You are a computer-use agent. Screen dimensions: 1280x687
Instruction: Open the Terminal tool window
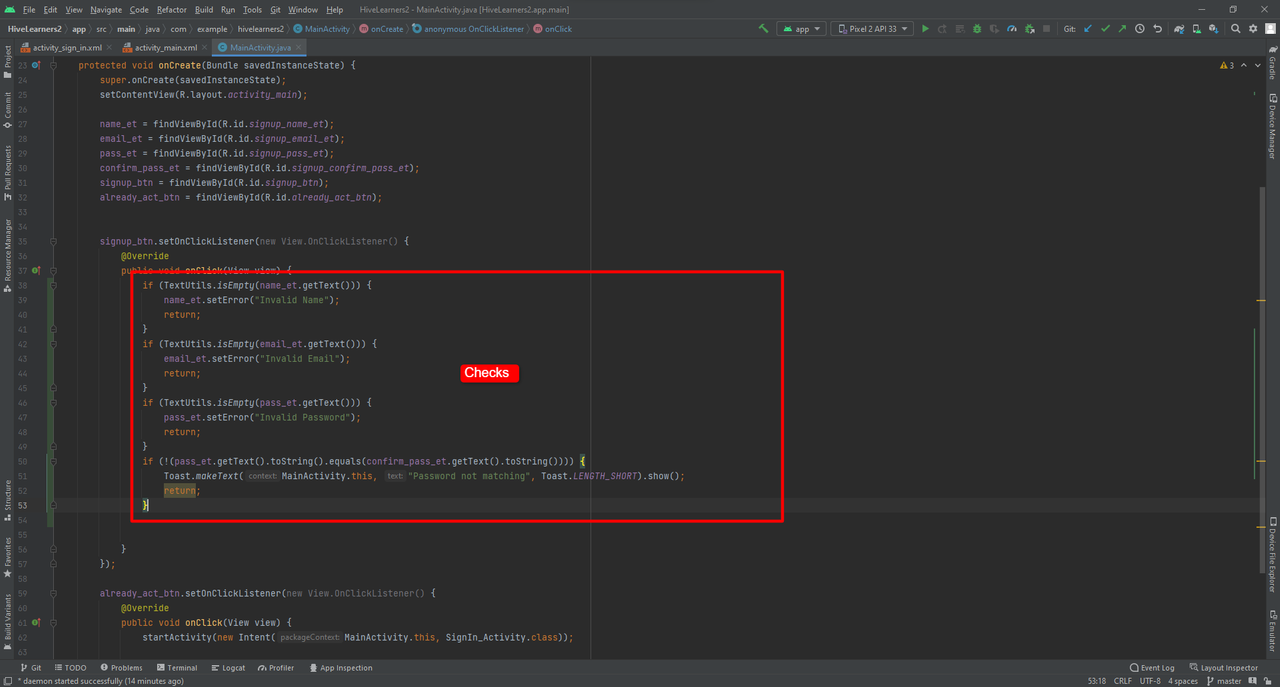[x=176, y=668]
